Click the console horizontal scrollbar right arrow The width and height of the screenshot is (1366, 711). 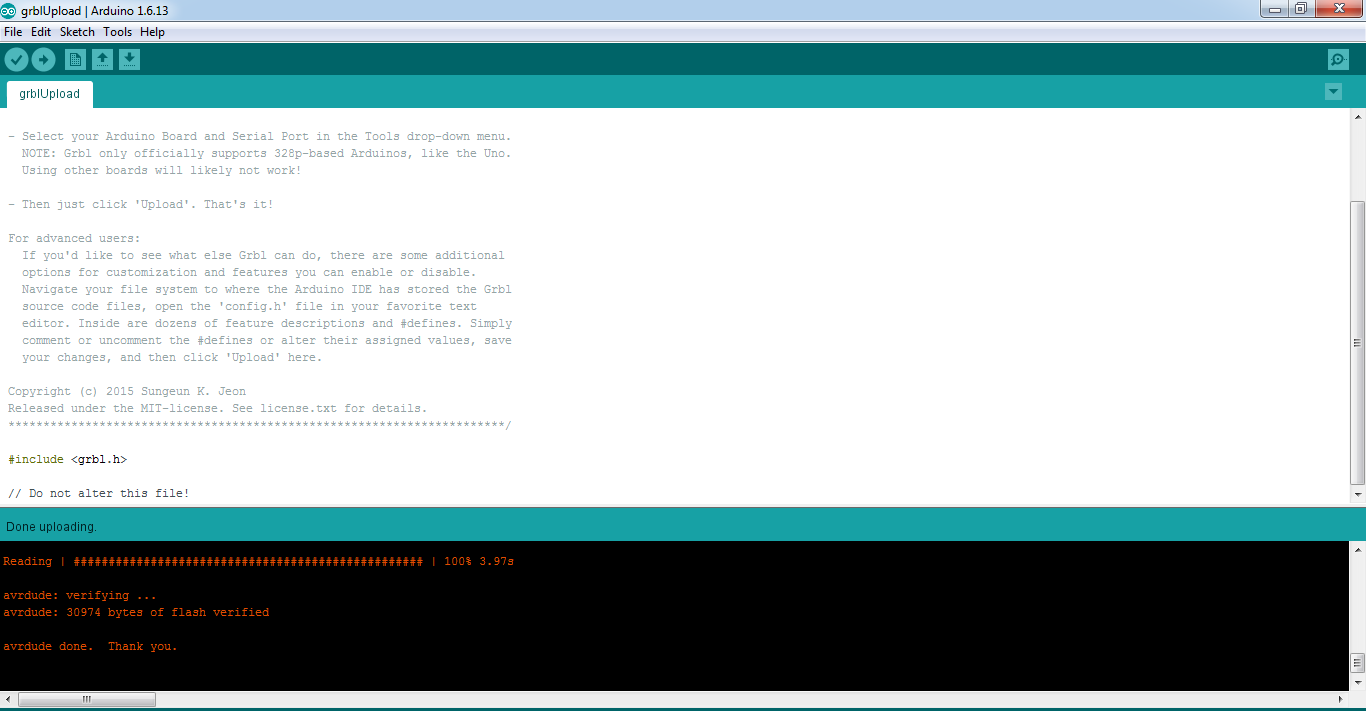[1341, 699]
